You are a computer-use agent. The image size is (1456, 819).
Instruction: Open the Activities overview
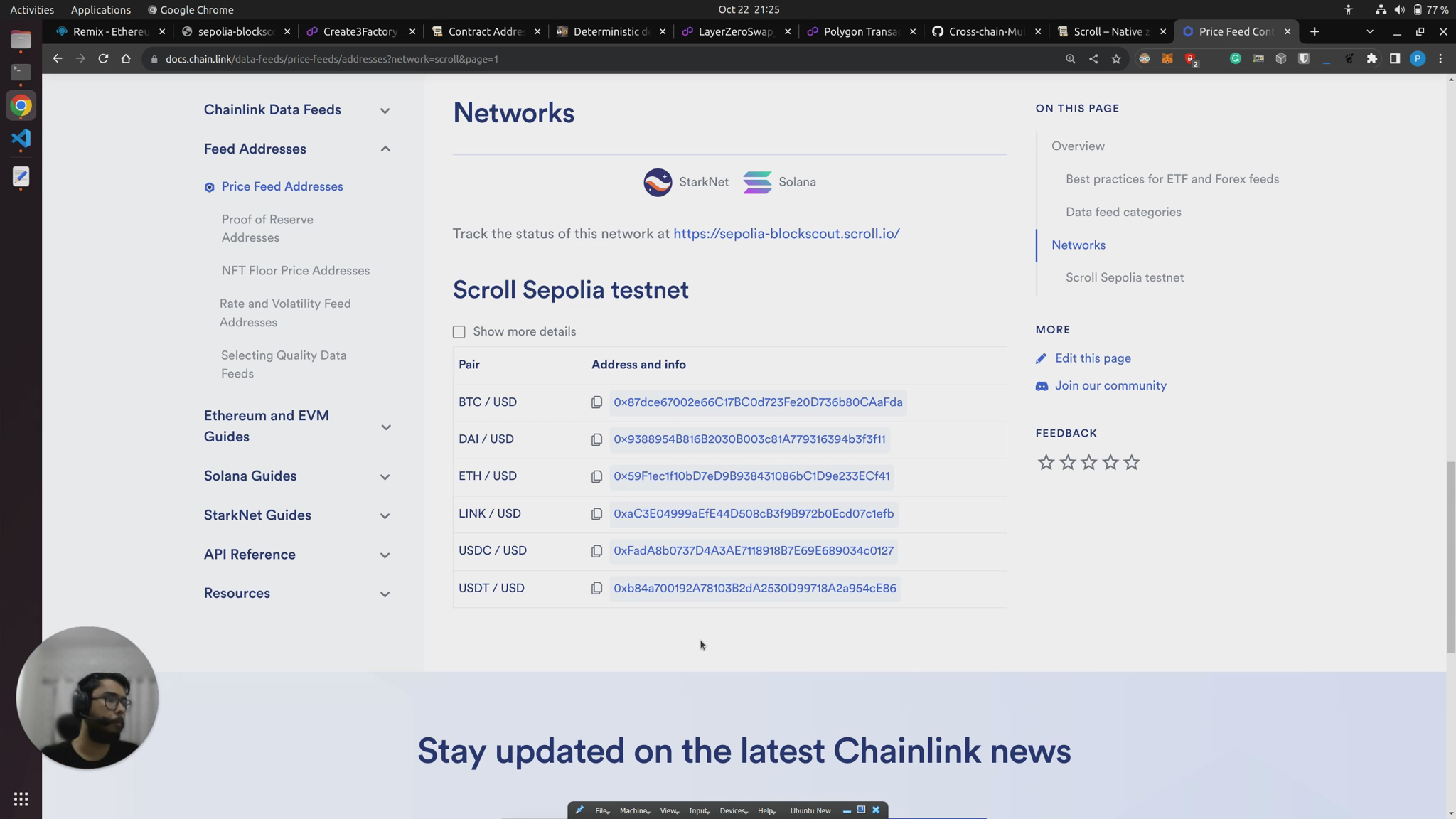point(32,9)
